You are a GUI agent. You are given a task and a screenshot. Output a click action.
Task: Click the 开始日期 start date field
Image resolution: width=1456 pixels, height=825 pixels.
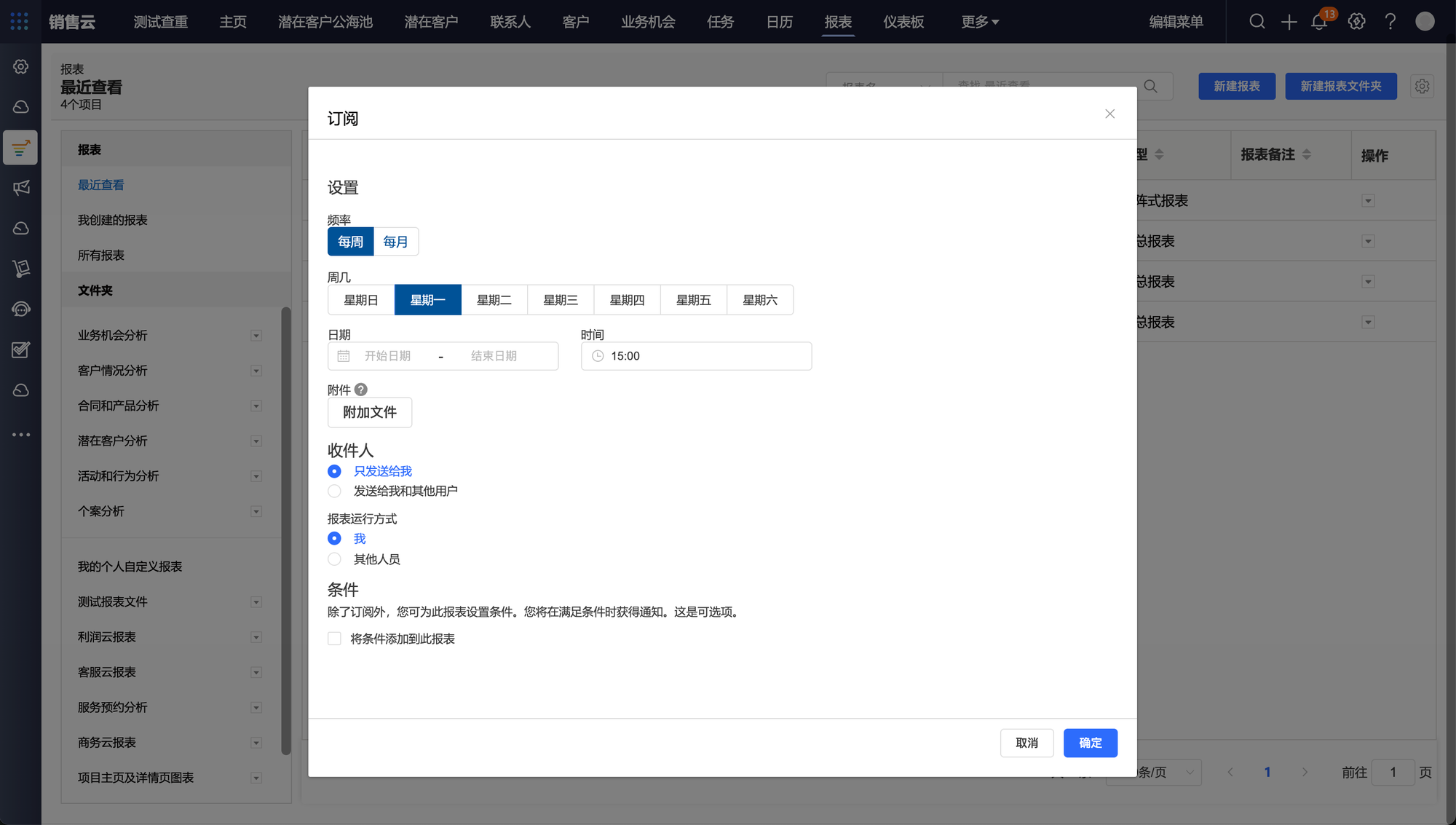[388, 356]
